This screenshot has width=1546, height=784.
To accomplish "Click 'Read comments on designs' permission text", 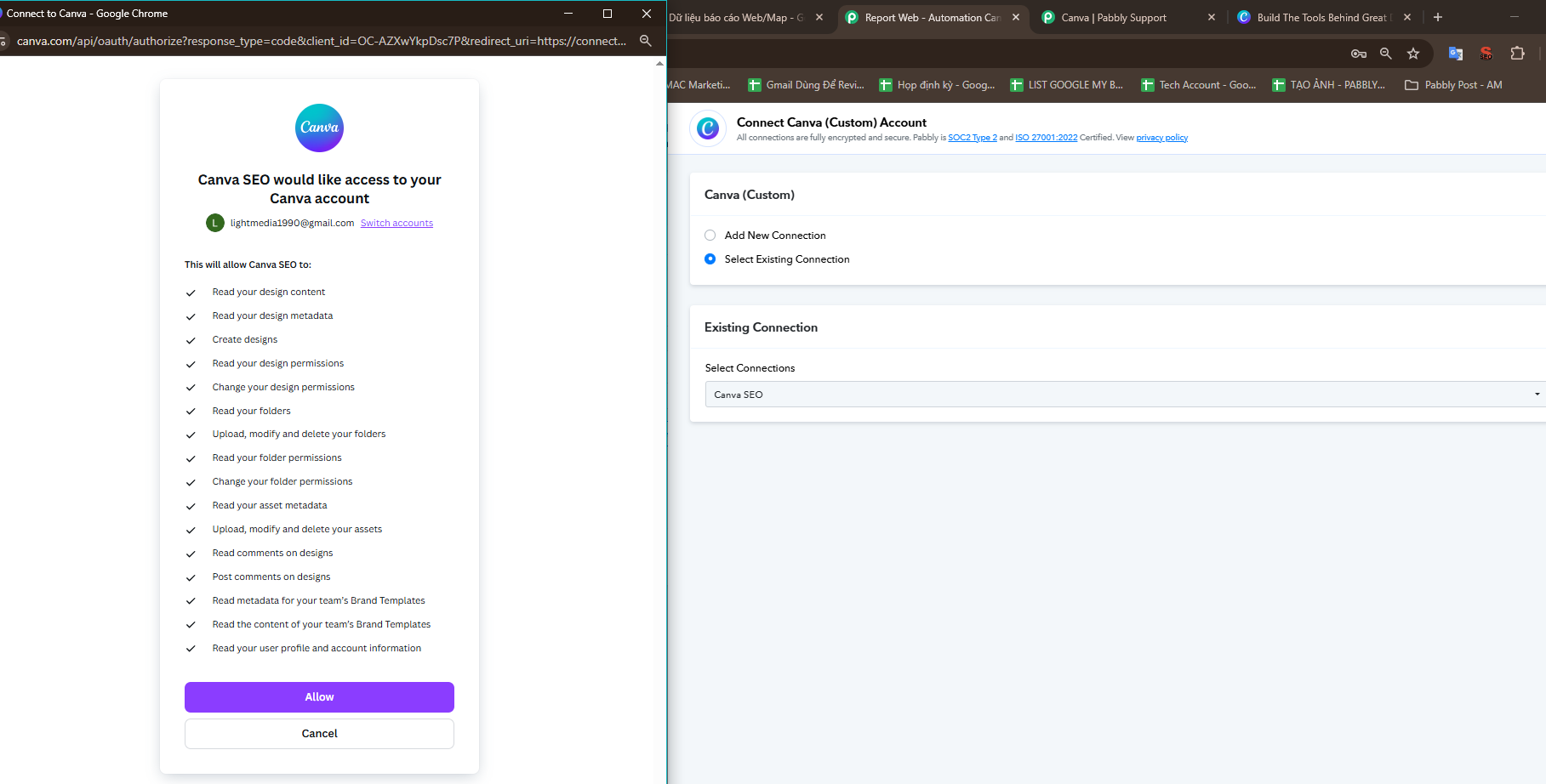I will click(272, 553).
